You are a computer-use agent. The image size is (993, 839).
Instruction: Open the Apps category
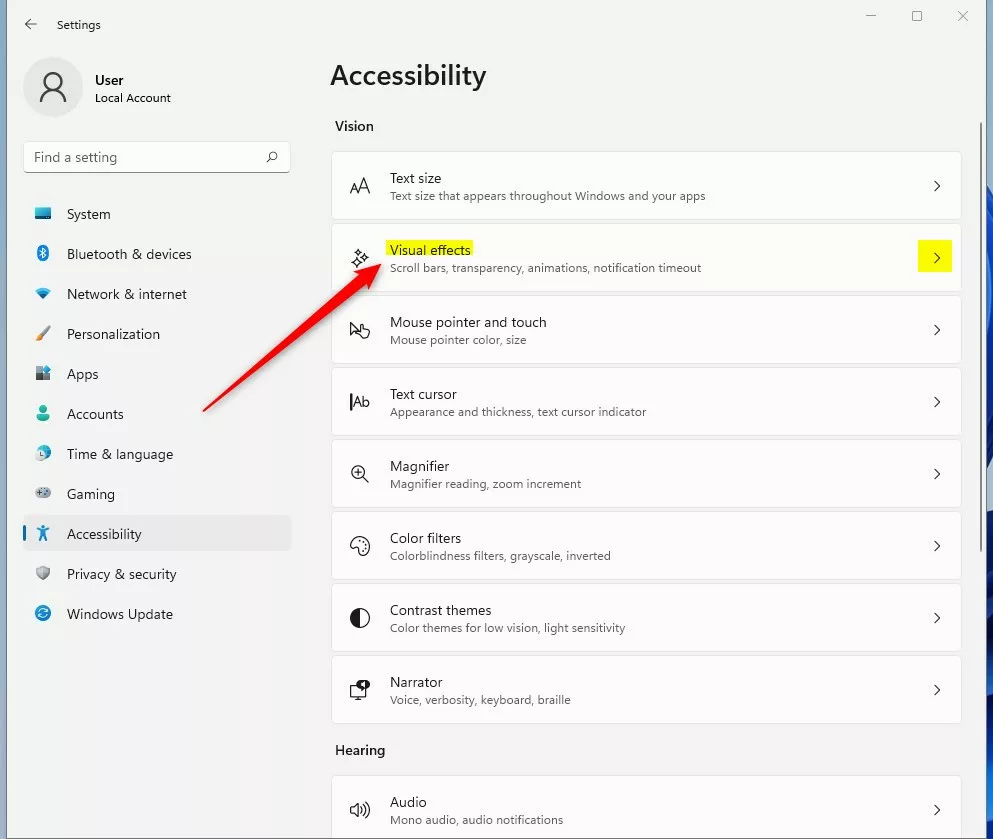pos(157,374)
